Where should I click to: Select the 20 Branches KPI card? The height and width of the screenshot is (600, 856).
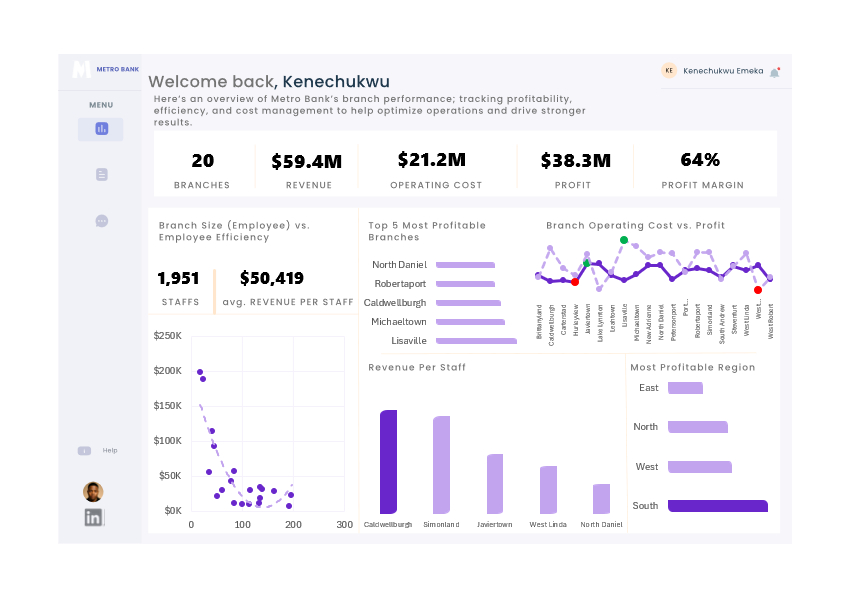tap(203, 169)
